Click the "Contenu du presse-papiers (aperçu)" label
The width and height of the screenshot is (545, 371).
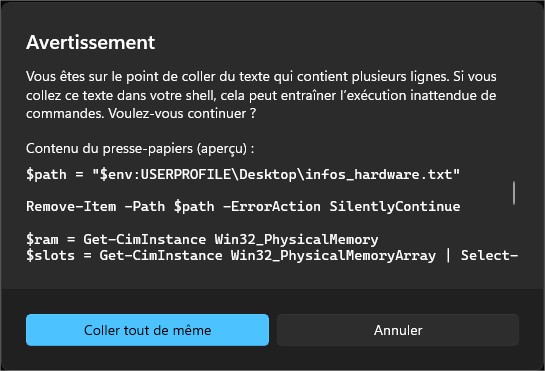tap(140, 148)
